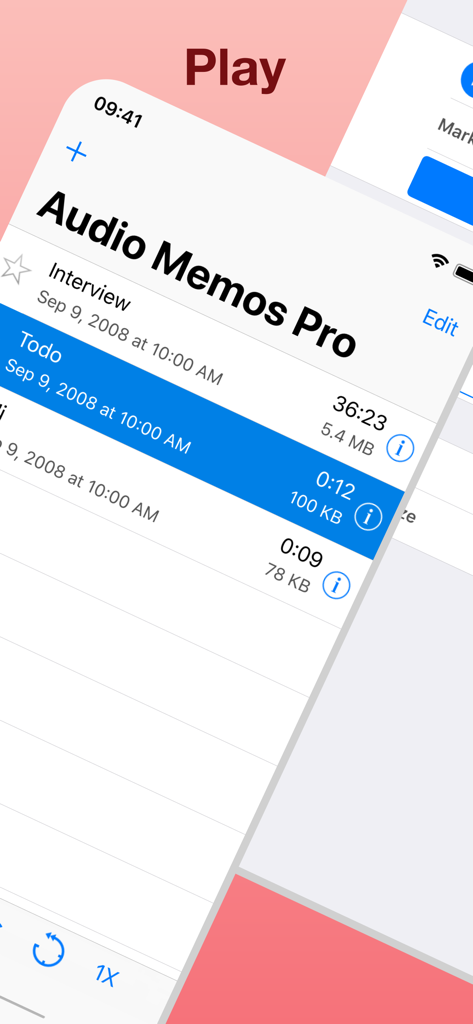473x1024 pixels.
Task: Toggle the favorite star on Interview
Action: [x=16, y=269]
